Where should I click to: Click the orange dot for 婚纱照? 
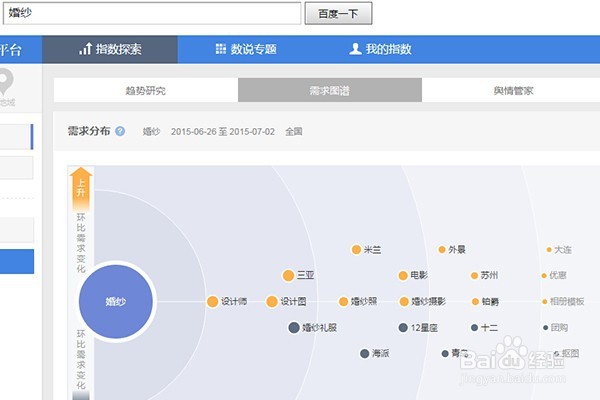(343, 302)
